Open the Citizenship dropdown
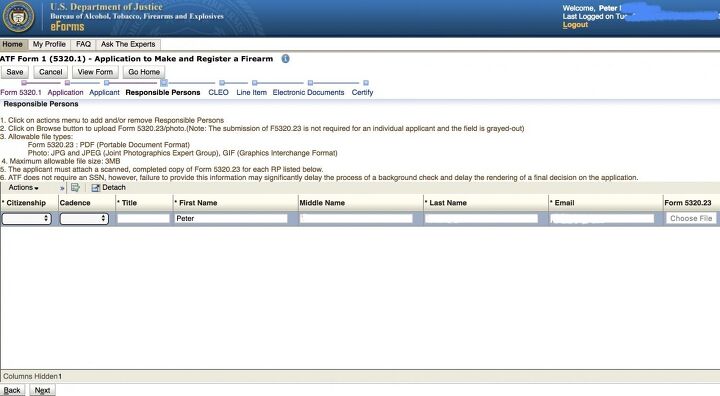This screenshot has height=396, width=720. (x=27, y=219)
